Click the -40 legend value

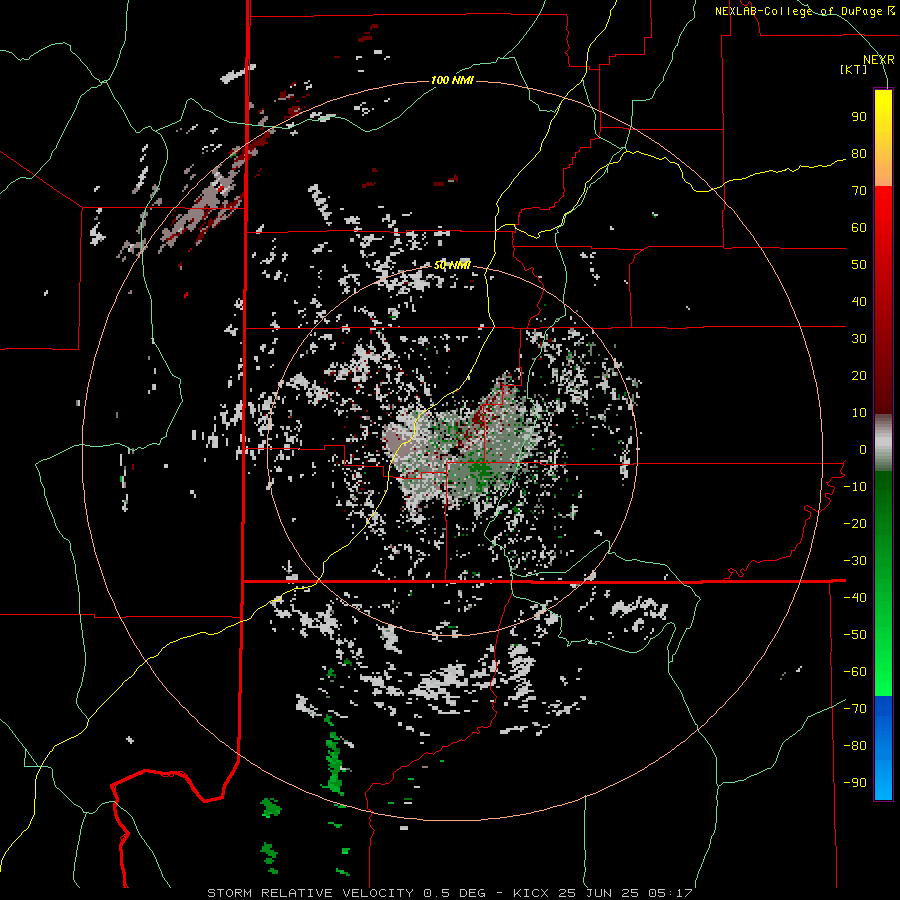855,598
